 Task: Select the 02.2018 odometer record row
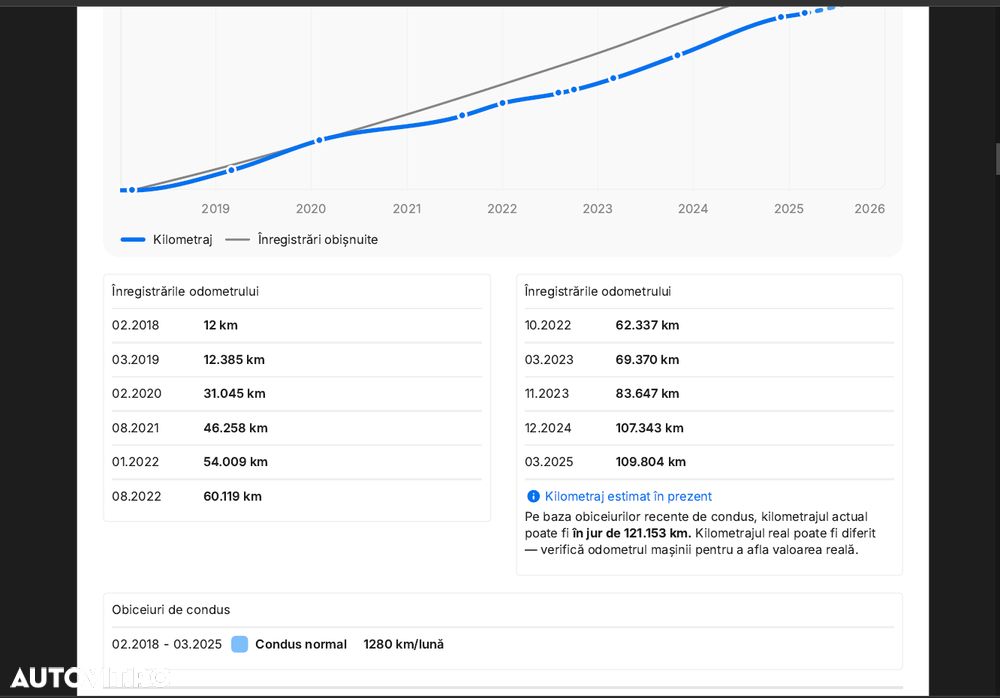tap(296, 325)
